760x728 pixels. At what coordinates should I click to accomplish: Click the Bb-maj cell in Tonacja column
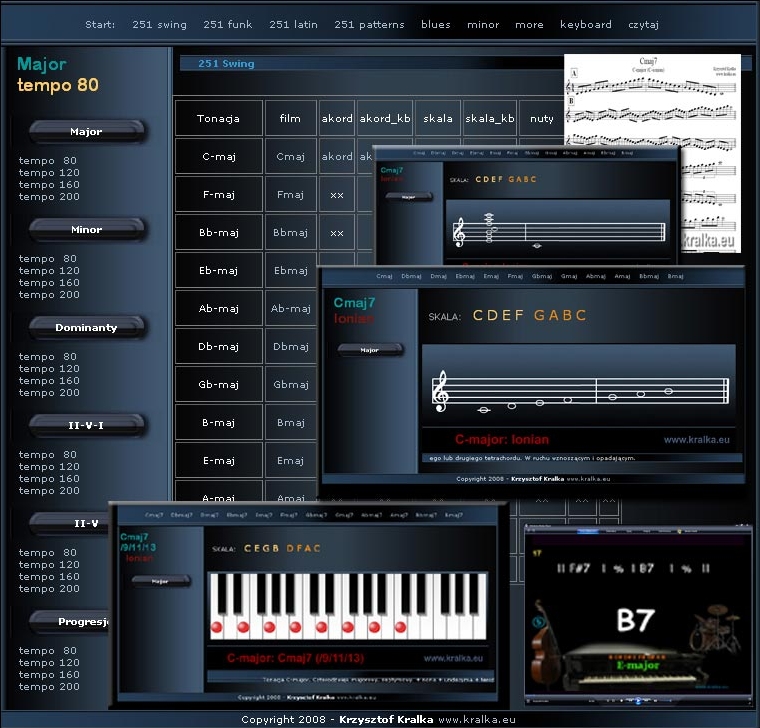point(219,232)
